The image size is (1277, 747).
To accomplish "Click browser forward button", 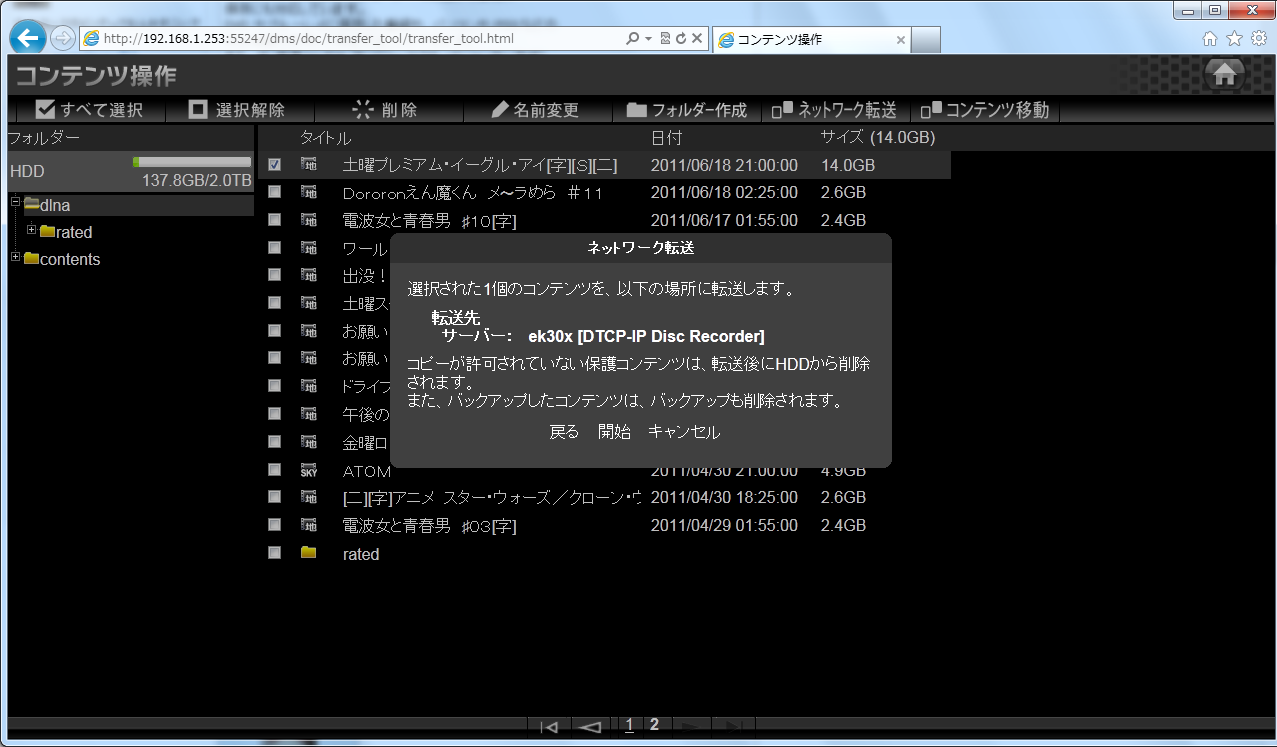I will (62, 38).
